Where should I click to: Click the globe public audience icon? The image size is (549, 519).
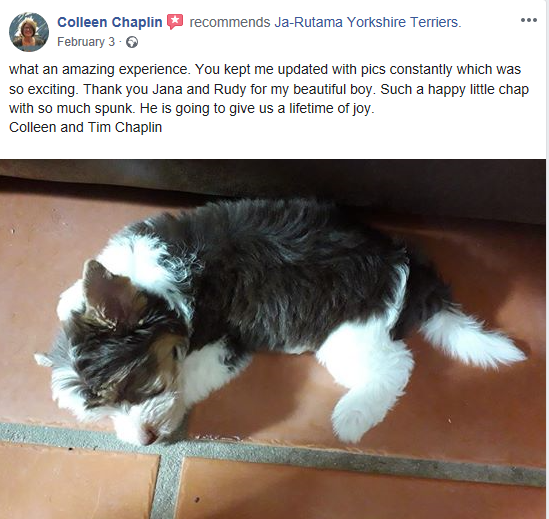[132, 42]
